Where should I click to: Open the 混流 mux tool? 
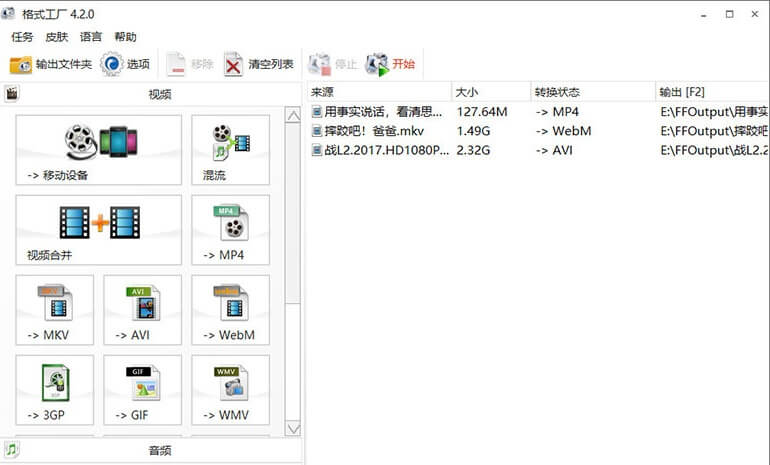230,150
